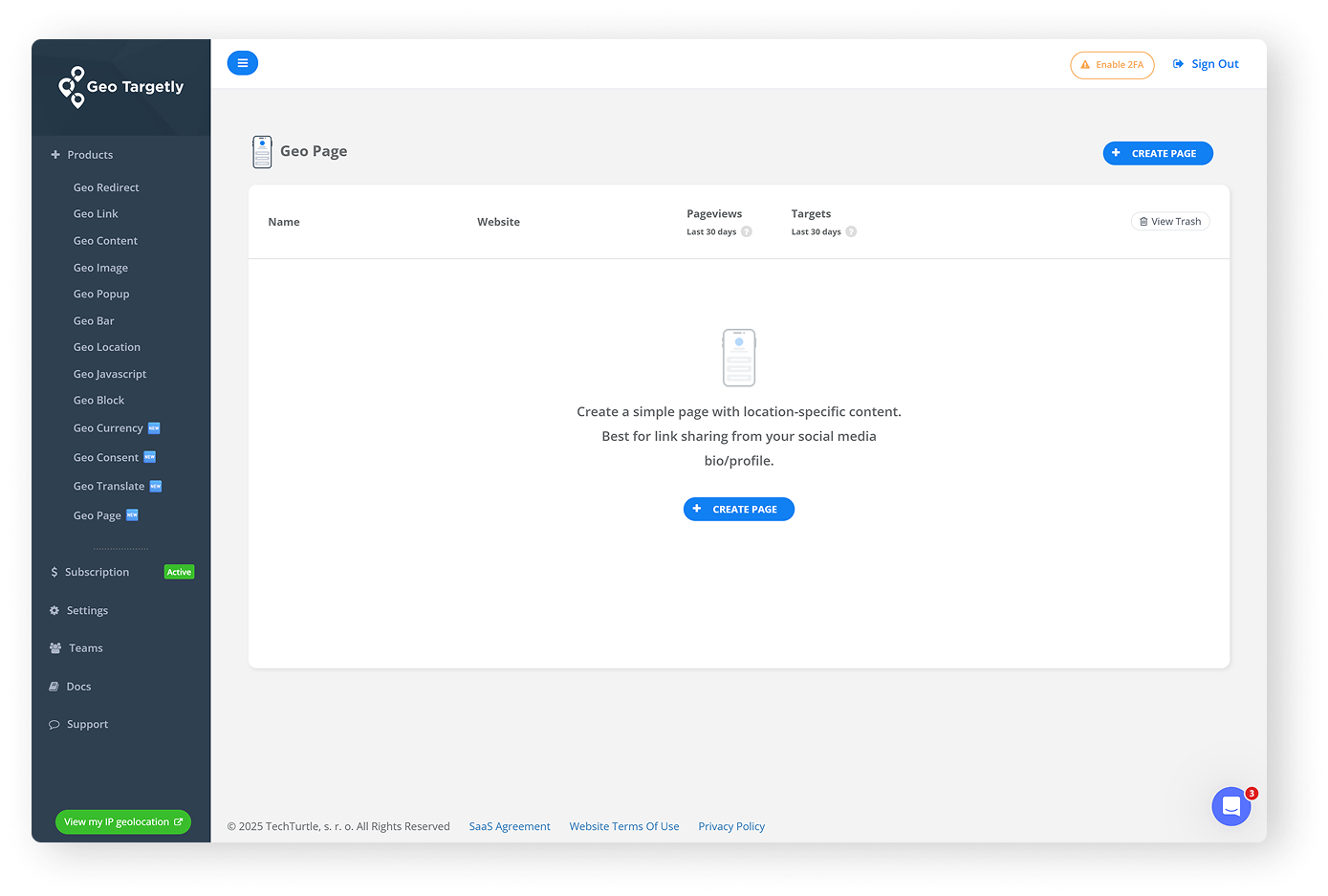Sign out of the account
Viewport: 1328px width, 896px height.
[1206, 64]
